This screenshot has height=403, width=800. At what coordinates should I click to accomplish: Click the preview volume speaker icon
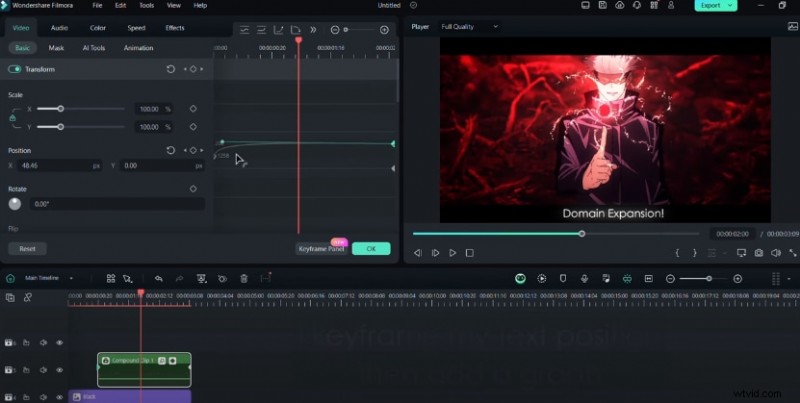pos(776,253)
